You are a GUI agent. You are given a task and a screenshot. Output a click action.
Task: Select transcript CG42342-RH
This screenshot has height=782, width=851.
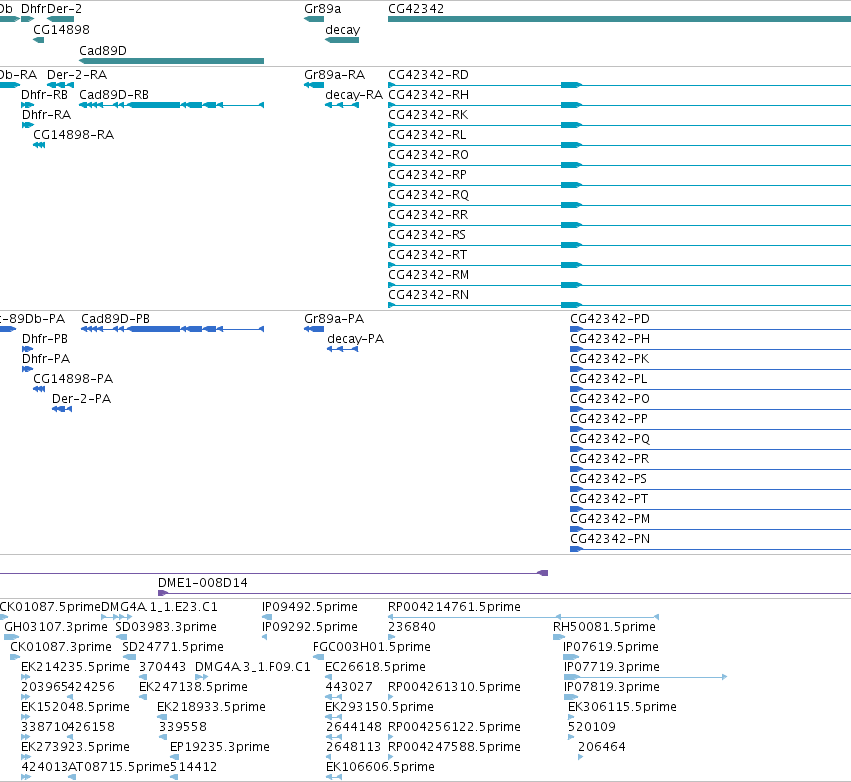tap(428, 95)
